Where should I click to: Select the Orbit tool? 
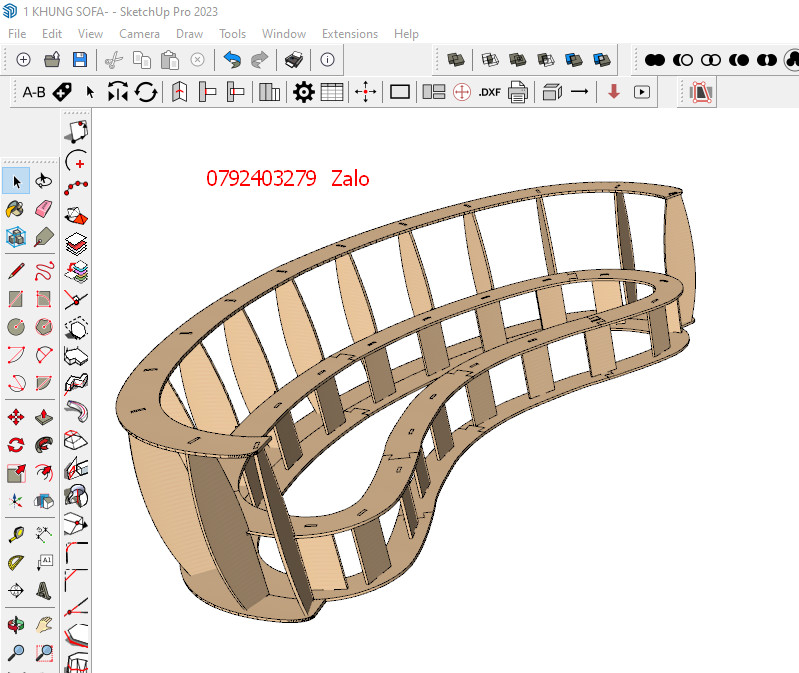(16, 625)
